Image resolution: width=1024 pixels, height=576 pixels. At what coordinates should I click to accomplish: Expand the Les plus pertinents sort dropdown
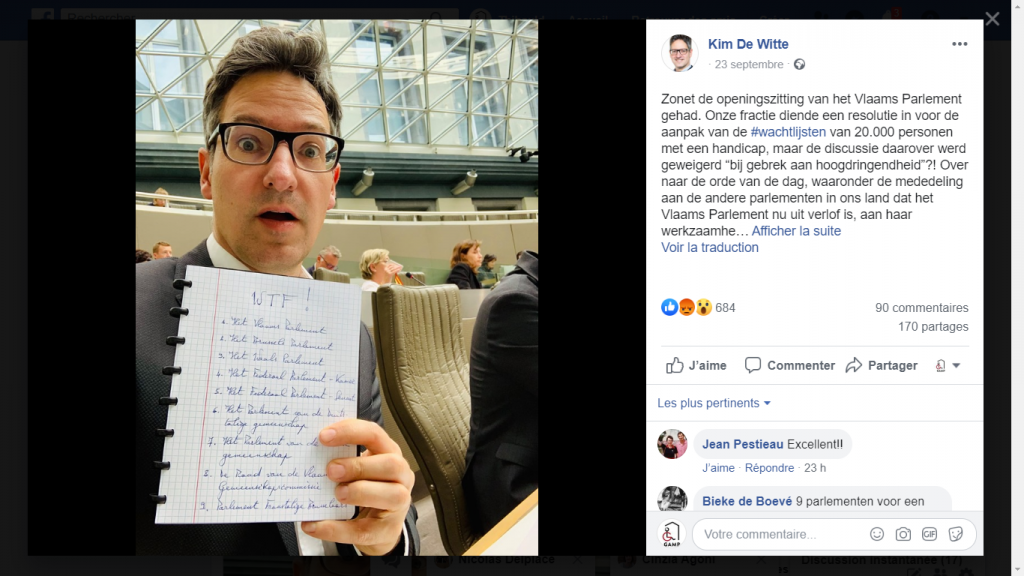(714, 403)
